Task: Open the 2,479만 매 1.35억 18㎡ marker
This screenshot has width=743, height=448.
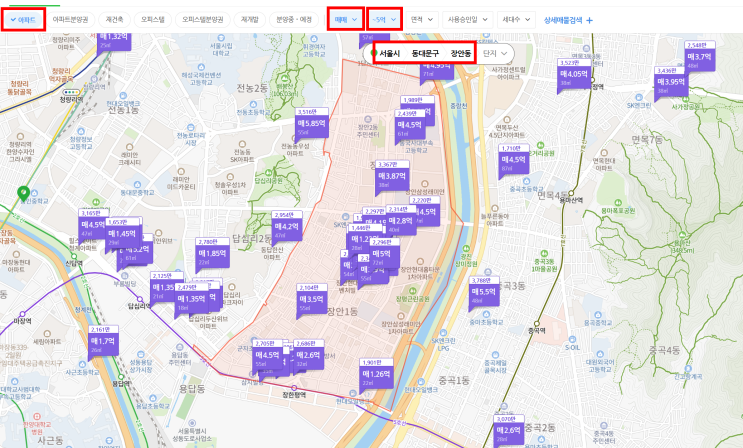Action: point(191,299)
